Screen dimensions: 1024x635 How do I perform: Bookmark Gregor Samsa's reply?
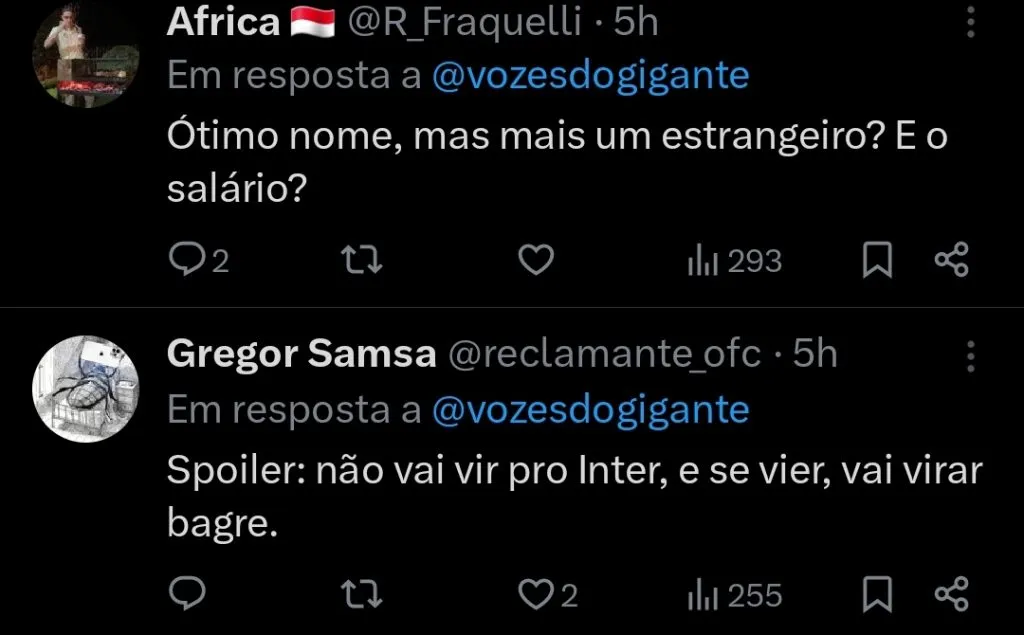(x=877, y=593)
